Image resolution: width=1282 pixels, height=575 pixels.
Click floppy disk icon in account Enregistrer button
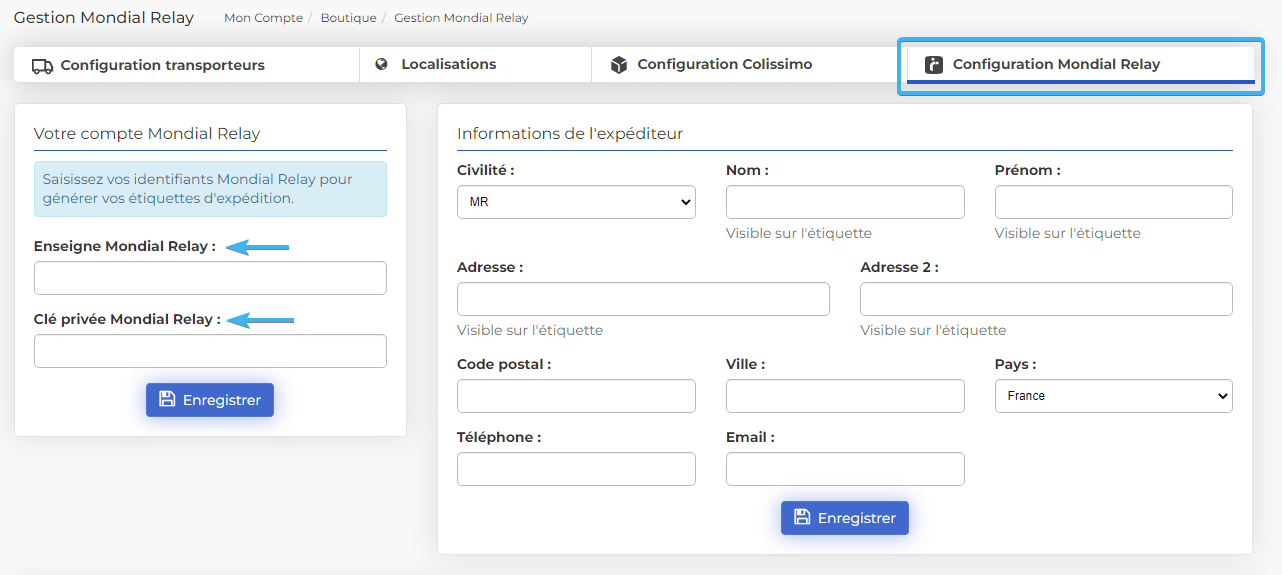click(167, 399)
